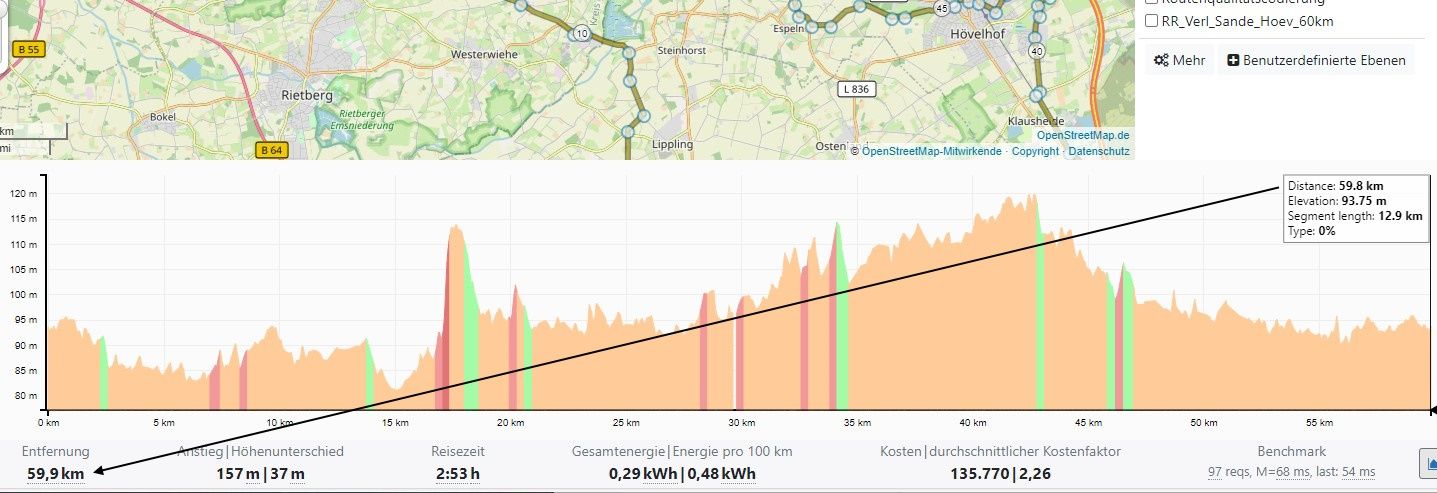The image size is (1437, 493).
Task: Click the Benchmark heading
Action: coord(1292,452)
